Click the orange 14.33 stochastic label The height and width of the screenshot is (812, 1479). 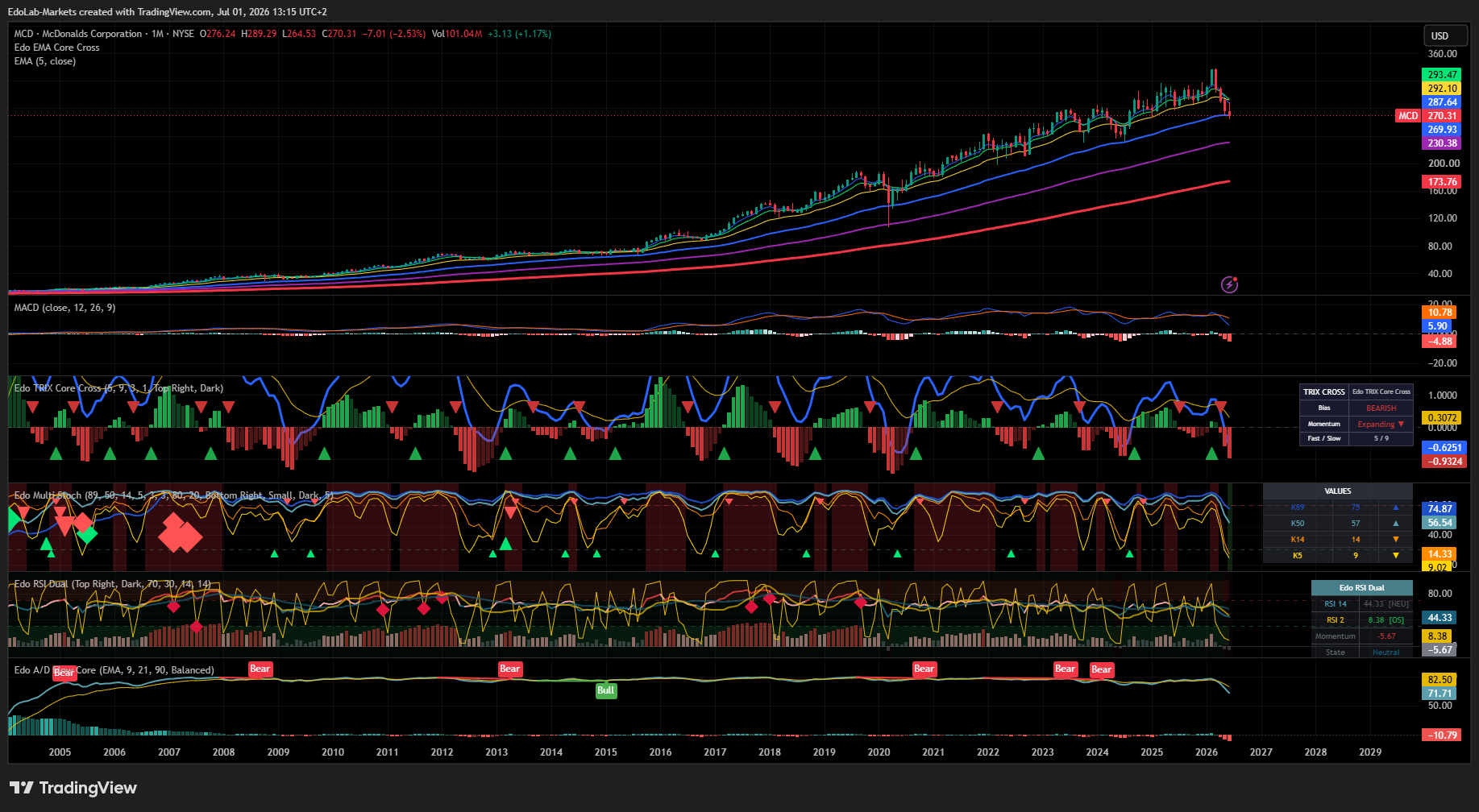point(1440,554)
